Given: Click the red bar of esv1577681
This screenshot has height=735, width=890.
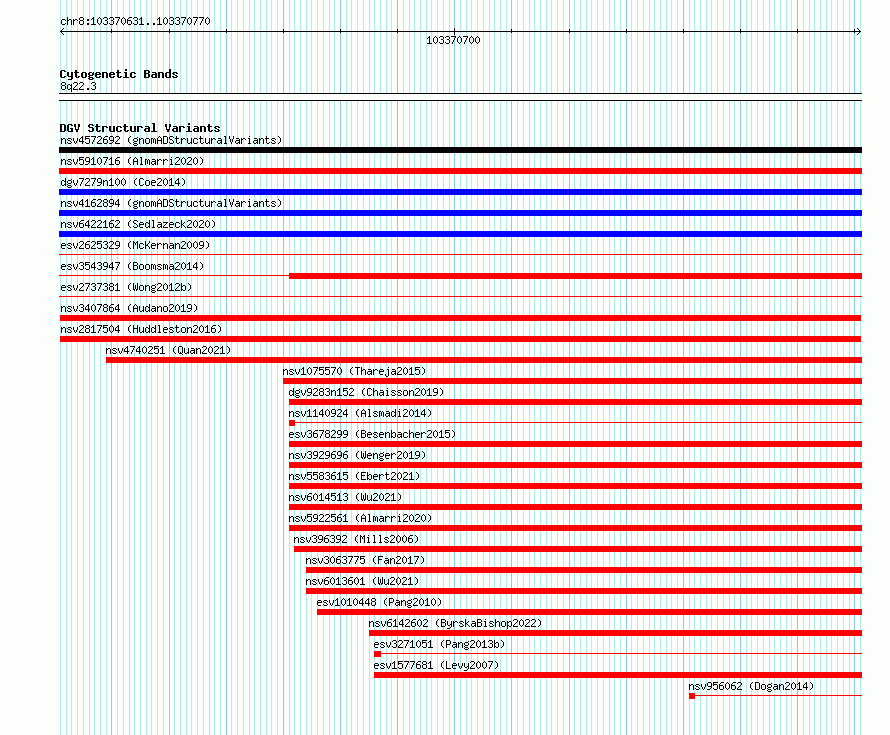Looking at the screenshot, I should click(618, 675).
